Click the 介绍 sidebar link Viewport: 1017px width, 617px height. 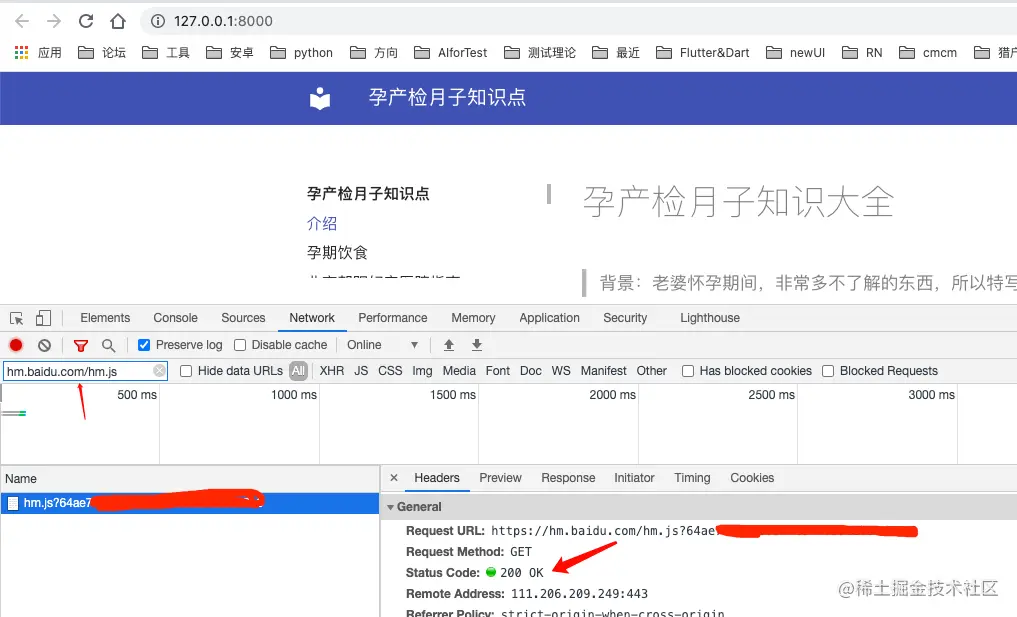tap(322, 224)
